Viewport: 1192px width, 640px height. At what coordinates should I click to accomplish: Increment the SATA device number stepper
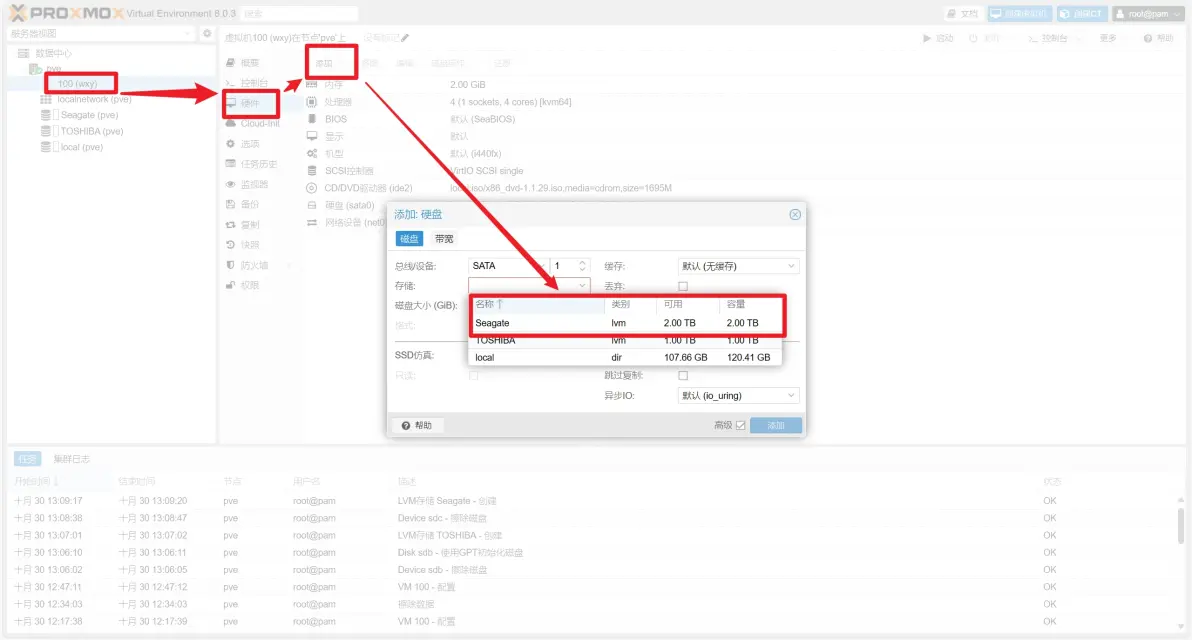point(581,261)
